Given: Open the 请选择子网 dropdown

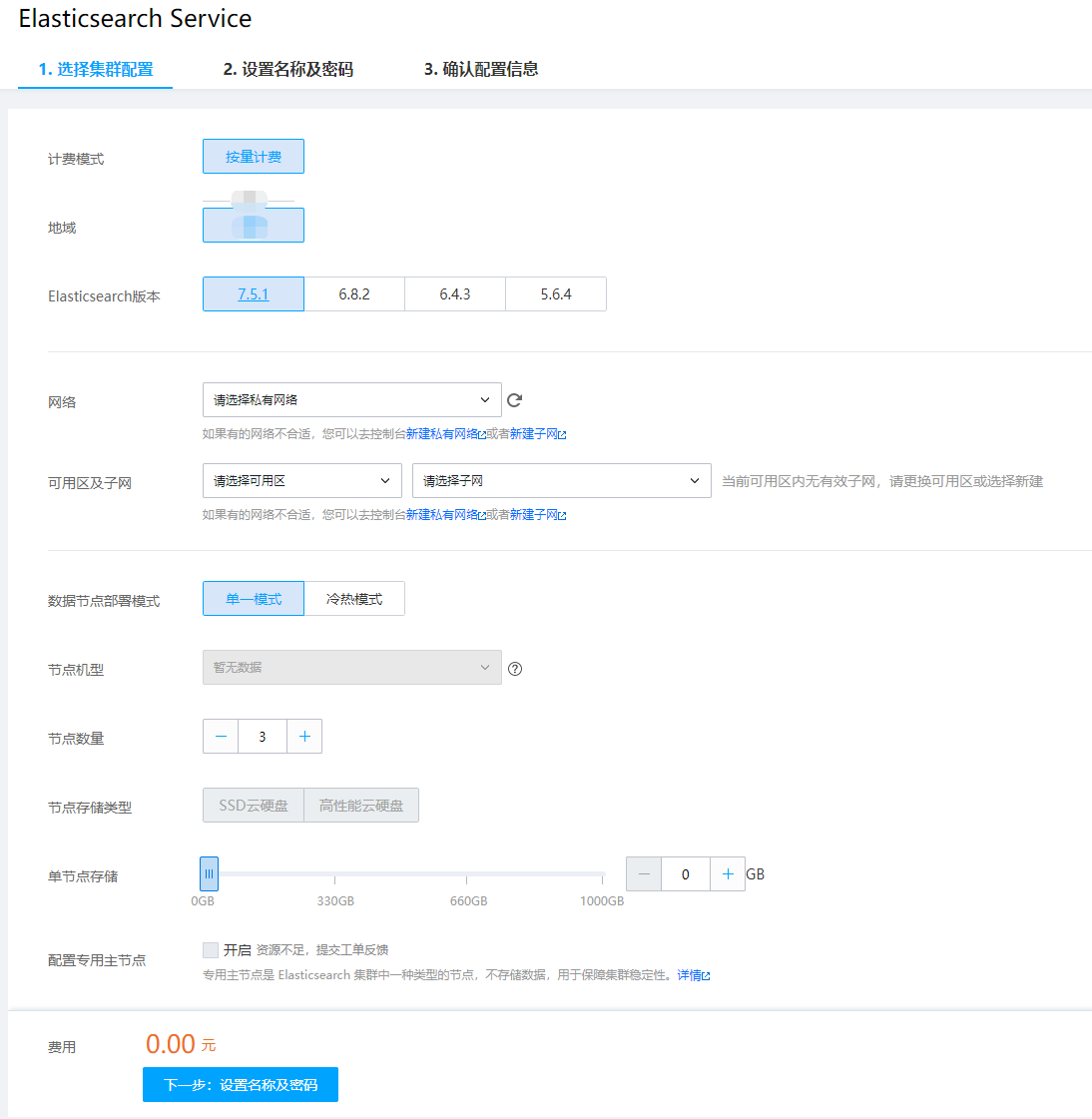Looking at the screenshot, I should point(562,481).
